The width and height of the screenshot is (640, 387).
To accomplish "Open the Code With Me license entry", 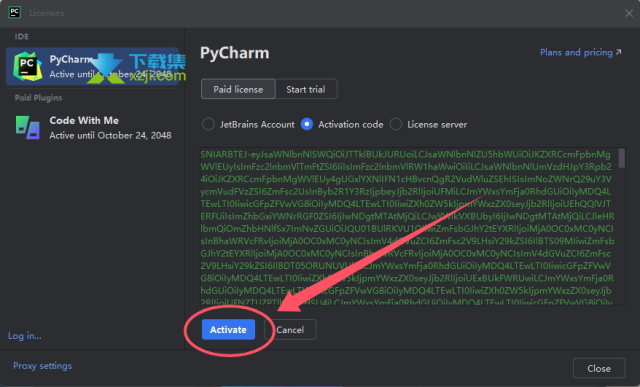I will point(92,127).
